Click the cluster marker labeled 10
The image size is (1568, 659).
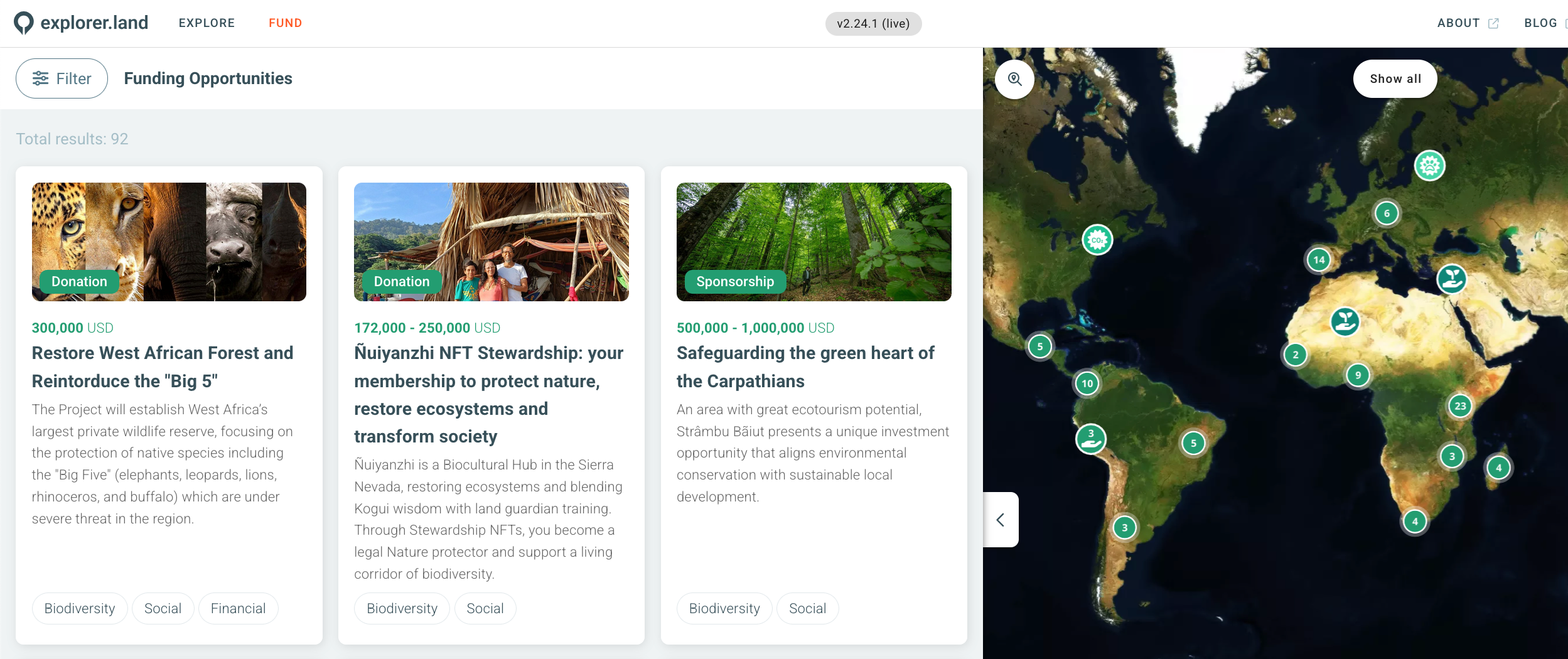[x=1087, y=383]
